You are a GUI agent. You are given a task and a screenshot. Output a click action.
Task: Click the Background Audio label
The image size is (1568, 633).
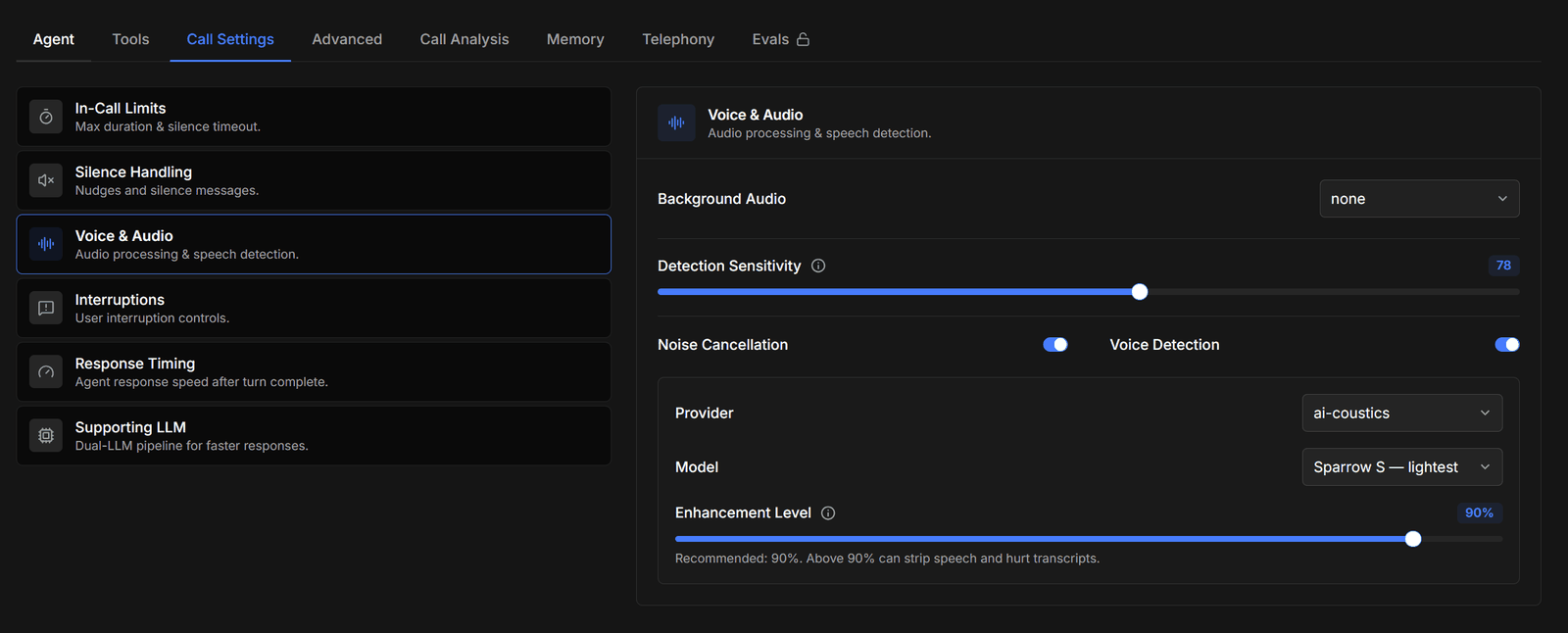pos(721,199)
